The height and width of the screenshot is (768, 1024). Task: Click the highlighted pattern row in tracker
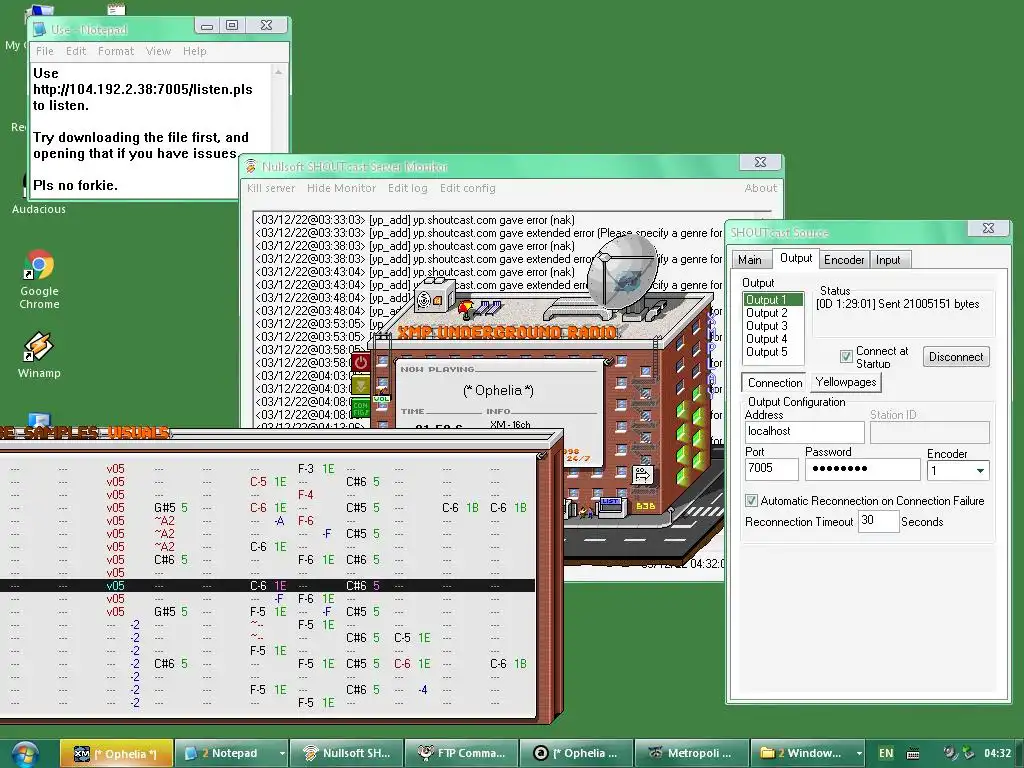click(267, 586)
